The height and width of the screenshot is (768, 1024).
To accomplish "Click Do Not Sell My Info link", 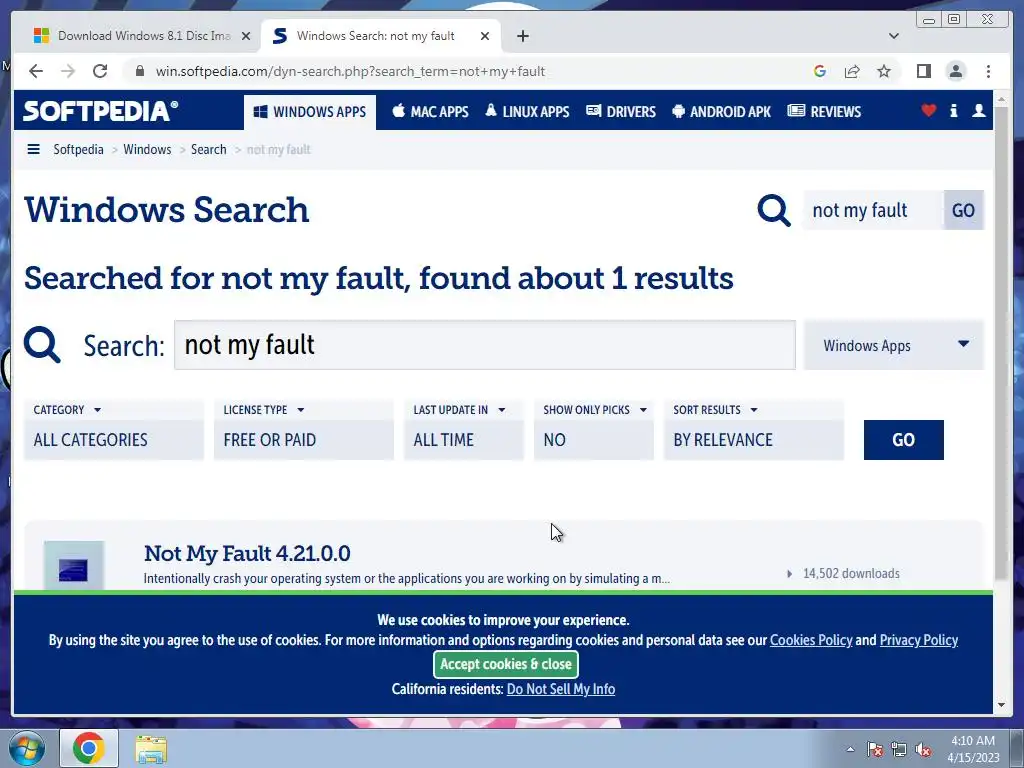I will [561, 689].
